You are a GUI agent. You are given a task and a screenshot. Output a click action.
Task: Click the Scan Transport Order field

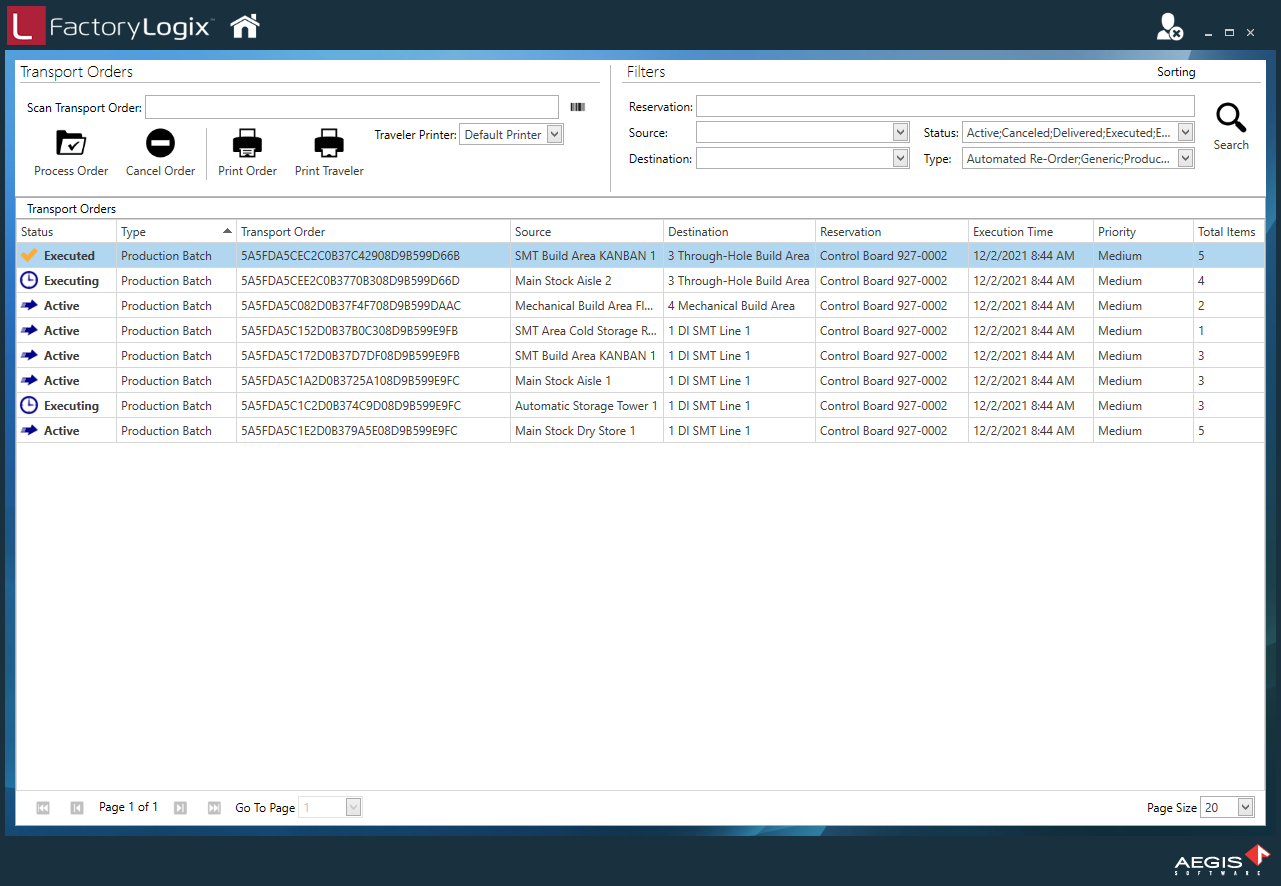[x=351, y=107]
